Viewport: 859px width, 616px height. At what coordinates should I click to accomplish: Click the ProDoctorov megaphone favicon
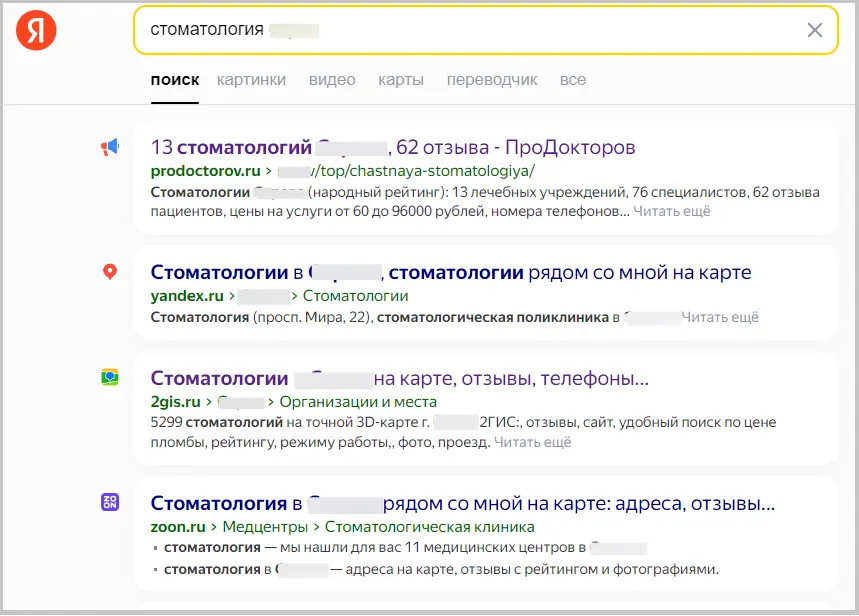tap(110, 146)
